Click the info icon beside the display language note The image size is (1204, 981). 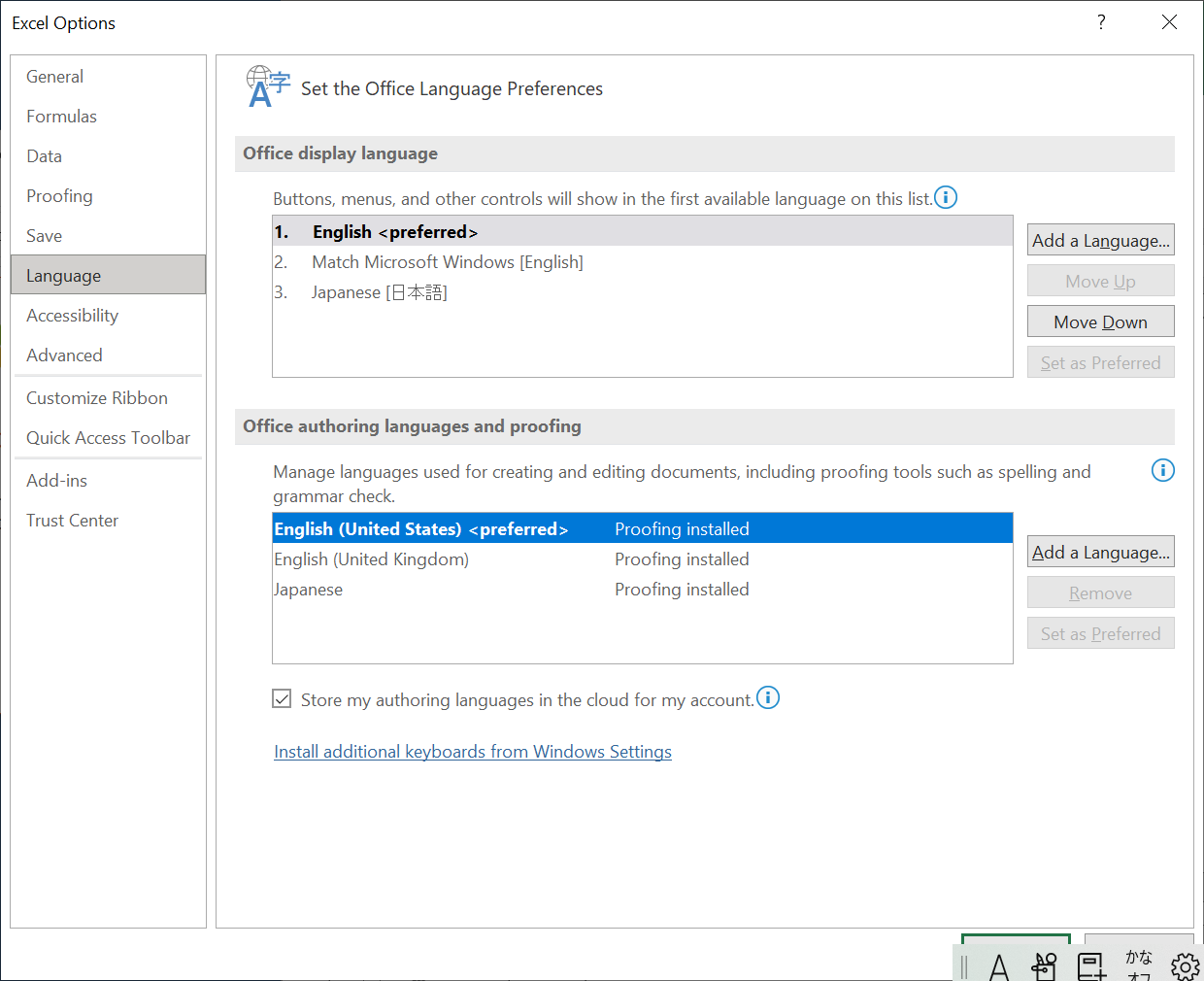pyautogui.click(x=945, y=197)
